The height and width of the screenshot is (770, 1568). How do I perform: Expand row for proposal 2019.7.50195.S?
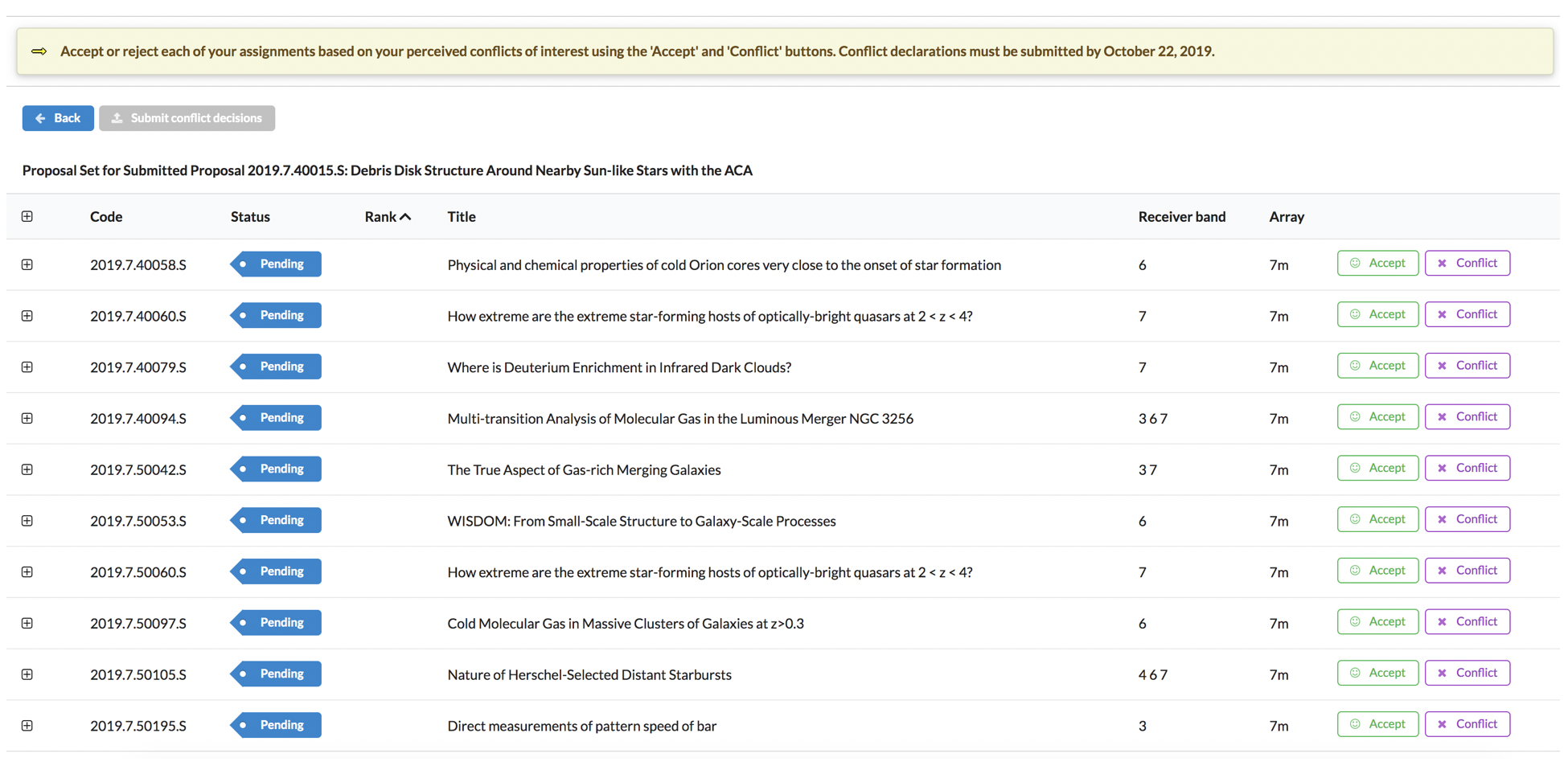click(27, 725)
